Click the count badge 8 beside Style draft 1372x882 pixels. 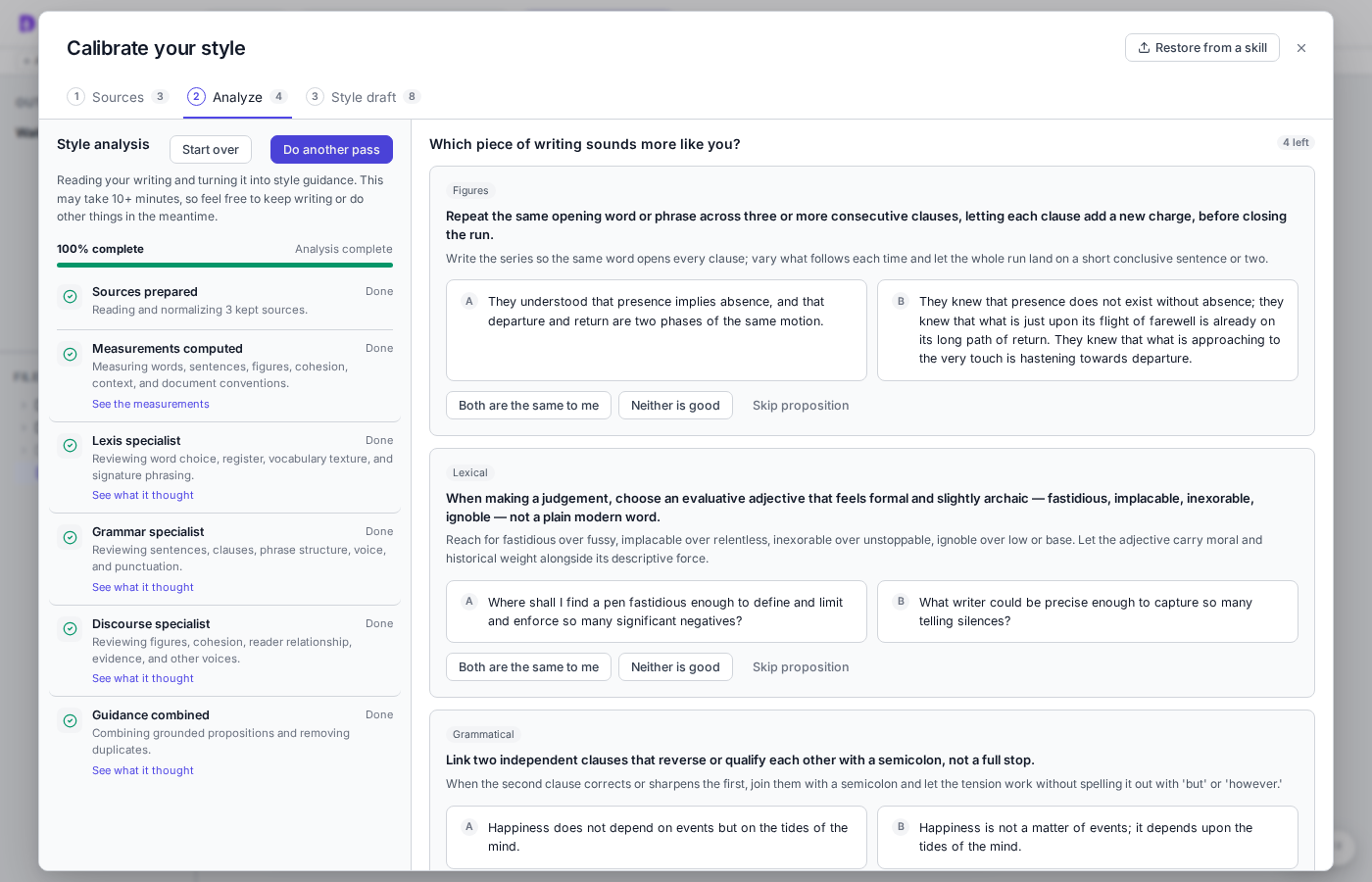413,97
